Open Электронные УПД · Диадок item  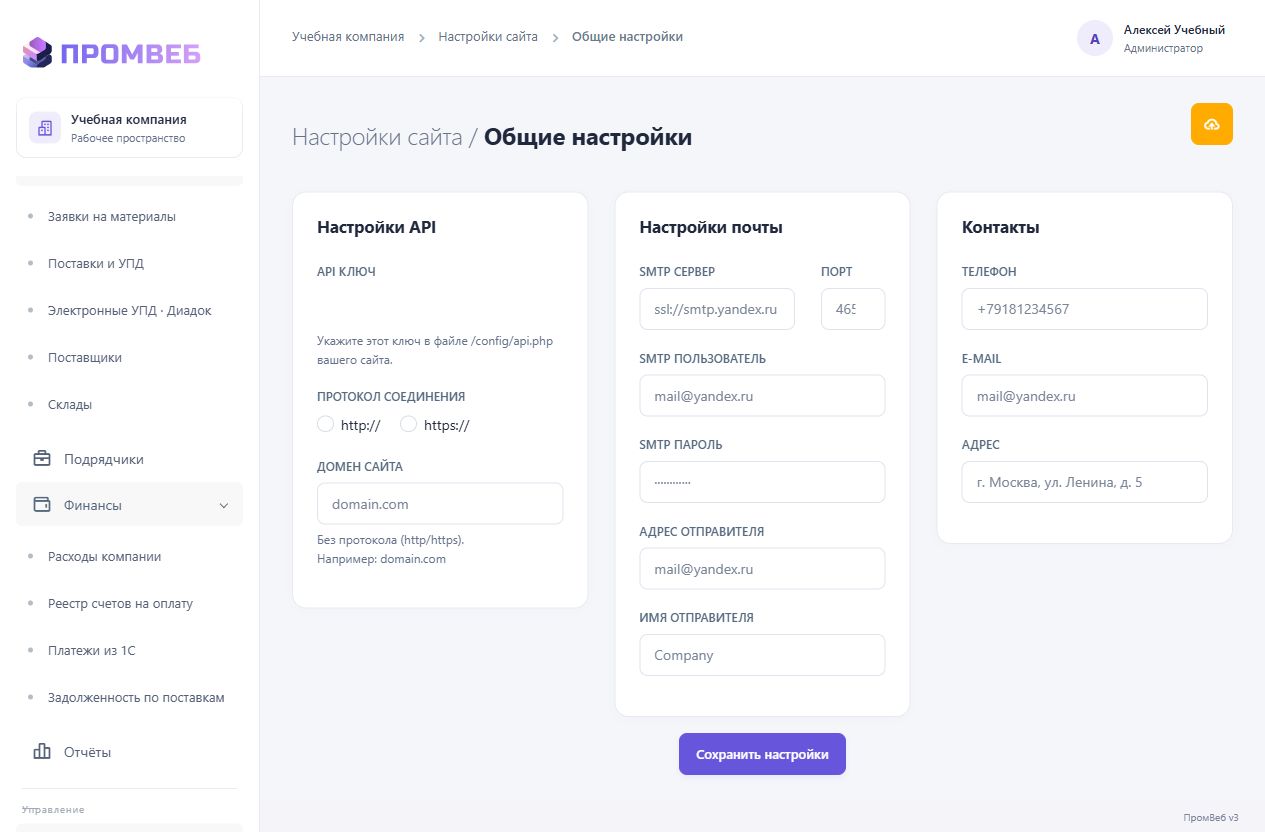tap(130, 310)
